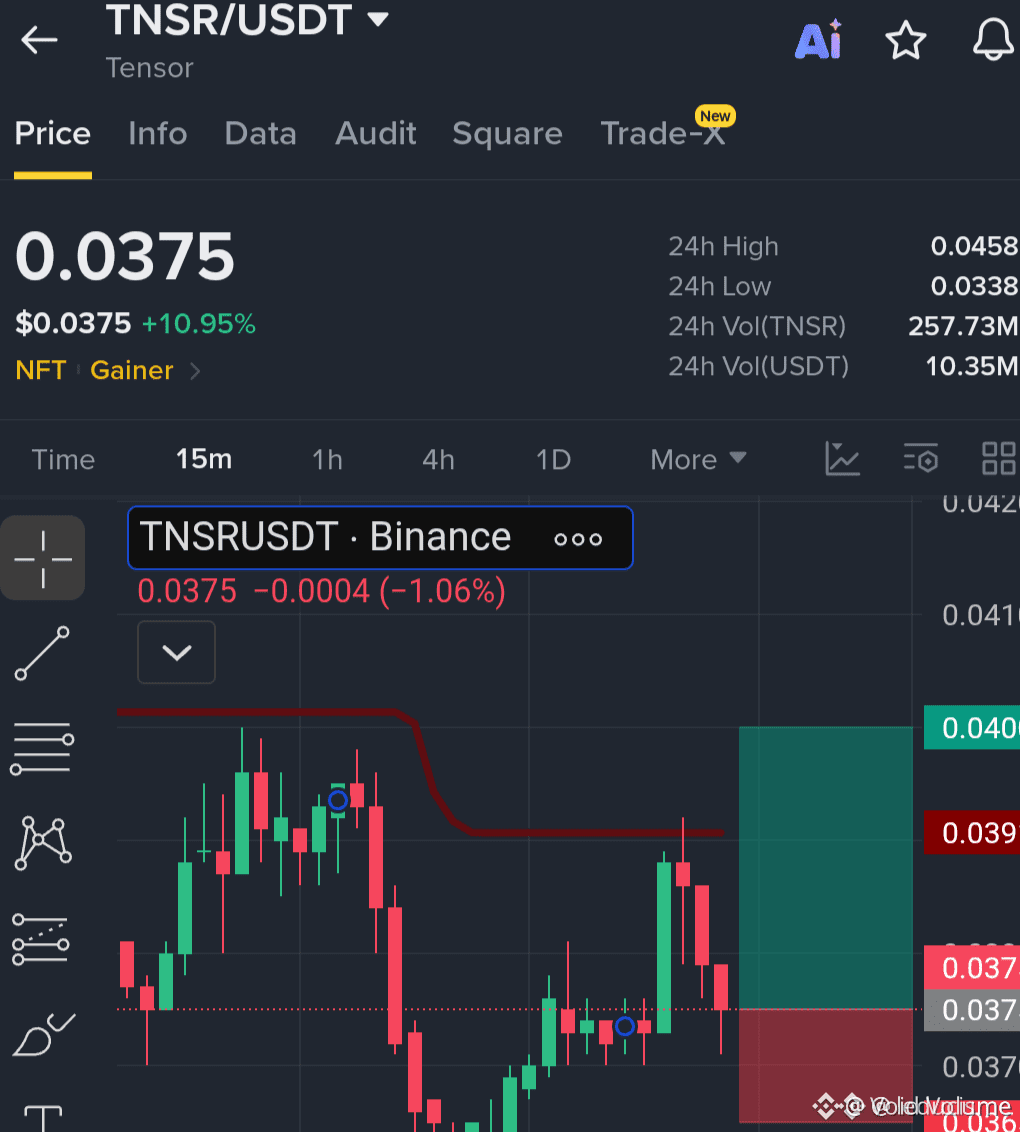The height and width of the screenshot is (1132, 1020).
Task: Select the crosshair cursor tool
Action: [43, 558]
